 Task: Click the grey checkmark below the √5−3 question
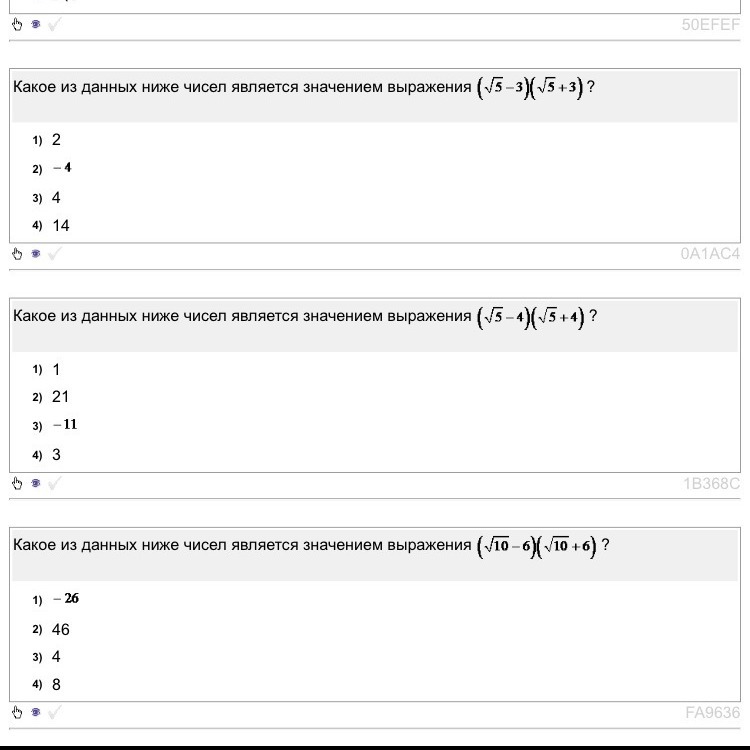[x=54, y=254]
